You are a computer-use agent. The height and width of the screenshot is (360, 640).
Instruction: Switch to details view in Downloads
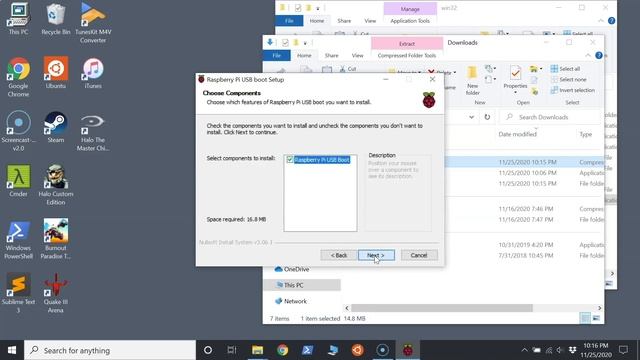click(x=585, y=318)
